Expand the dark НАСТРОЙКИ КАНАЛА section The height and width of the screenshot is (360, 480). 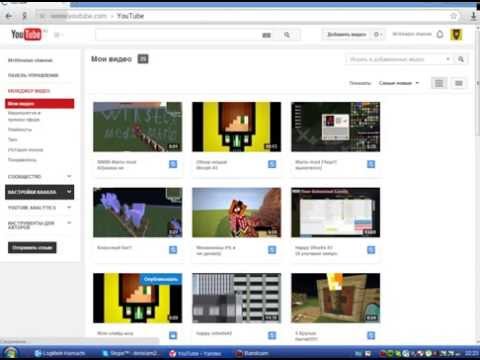[x=40, y=192]
